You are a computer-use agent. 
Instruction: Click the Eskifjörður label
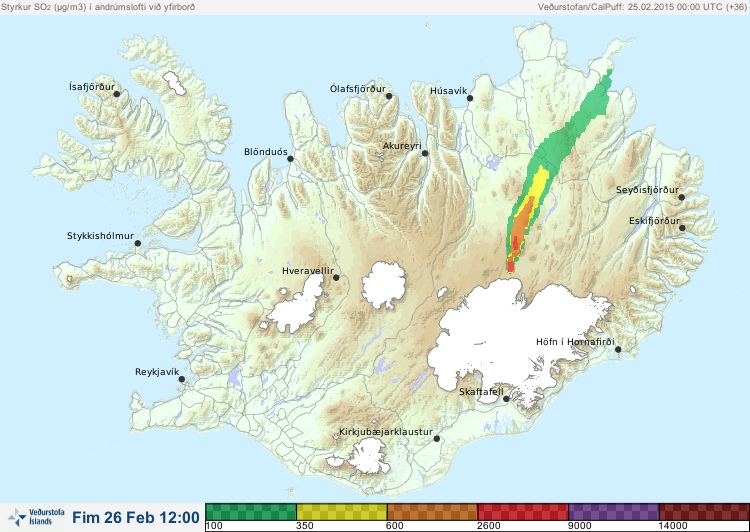[654, 221]
